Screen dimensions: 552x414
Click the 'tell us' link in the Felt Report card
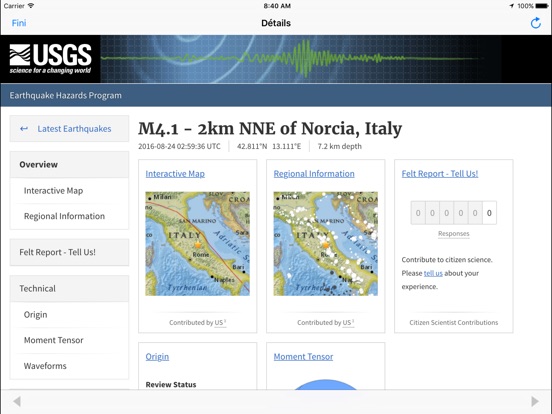(x=433, y=273)
